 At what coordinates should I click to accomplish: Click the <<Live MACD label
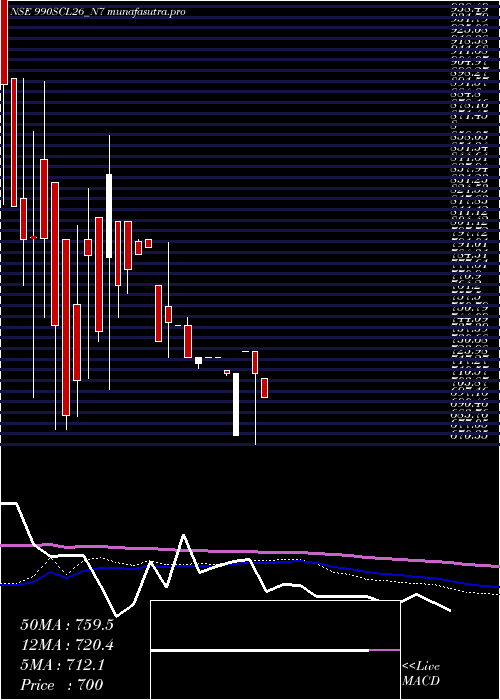click(421, 674)
